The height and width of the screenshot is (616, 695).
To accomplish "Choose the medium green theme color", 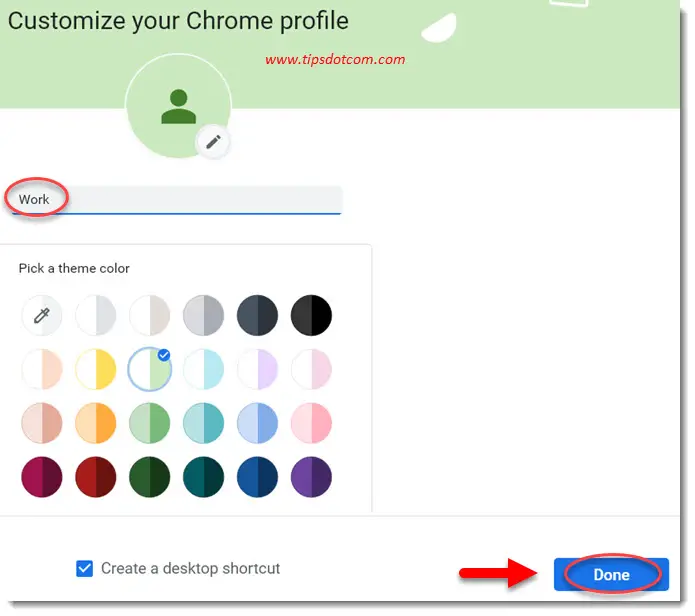I will click(149, 423).
